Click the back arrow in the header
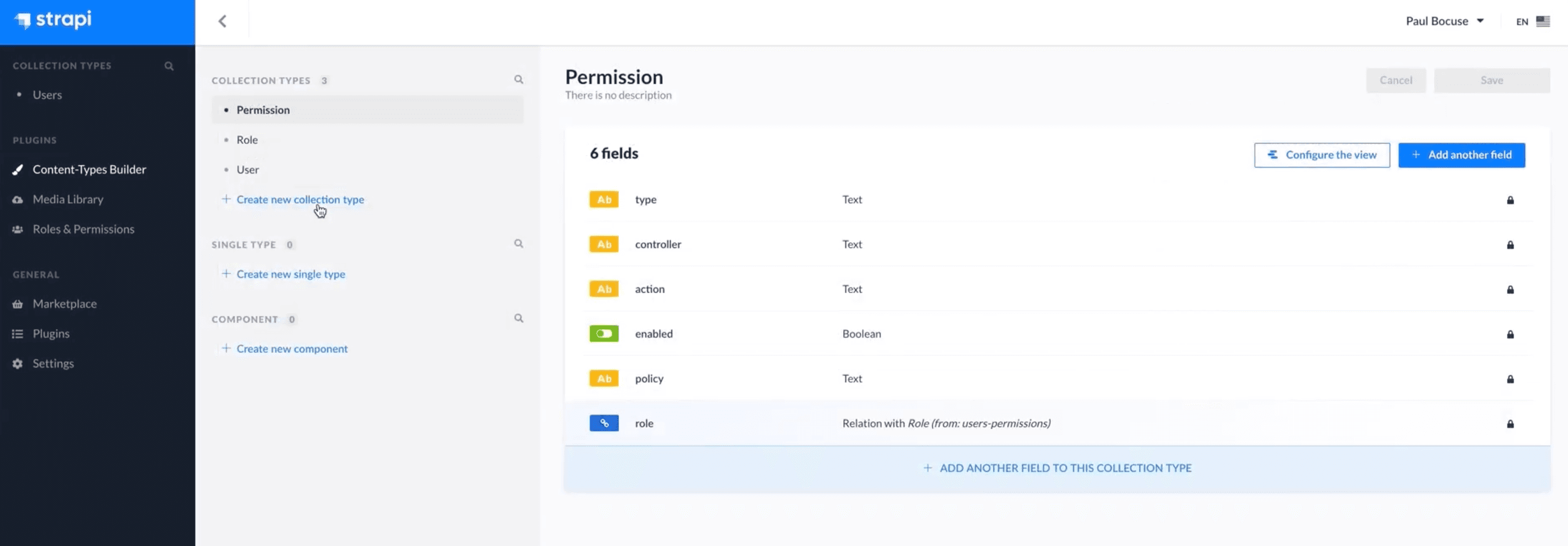Screen dimensions: 1568x546 [222, 22]
